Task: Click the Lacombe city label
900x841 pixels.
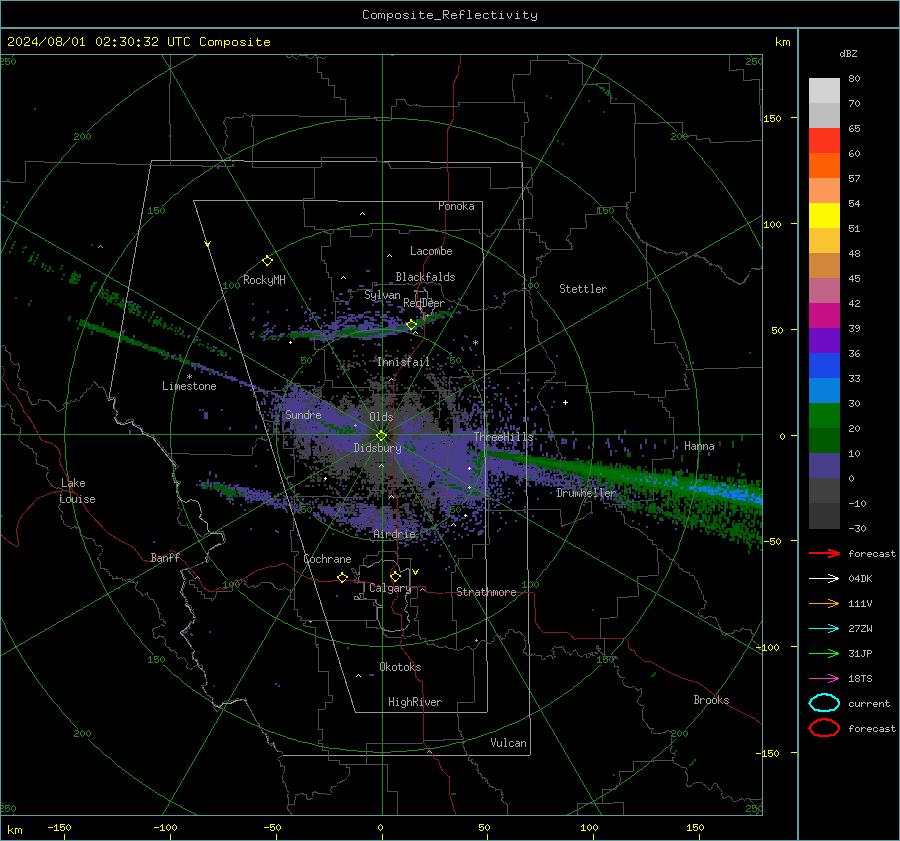Action: pyautogui.click(x=431, y=251)
